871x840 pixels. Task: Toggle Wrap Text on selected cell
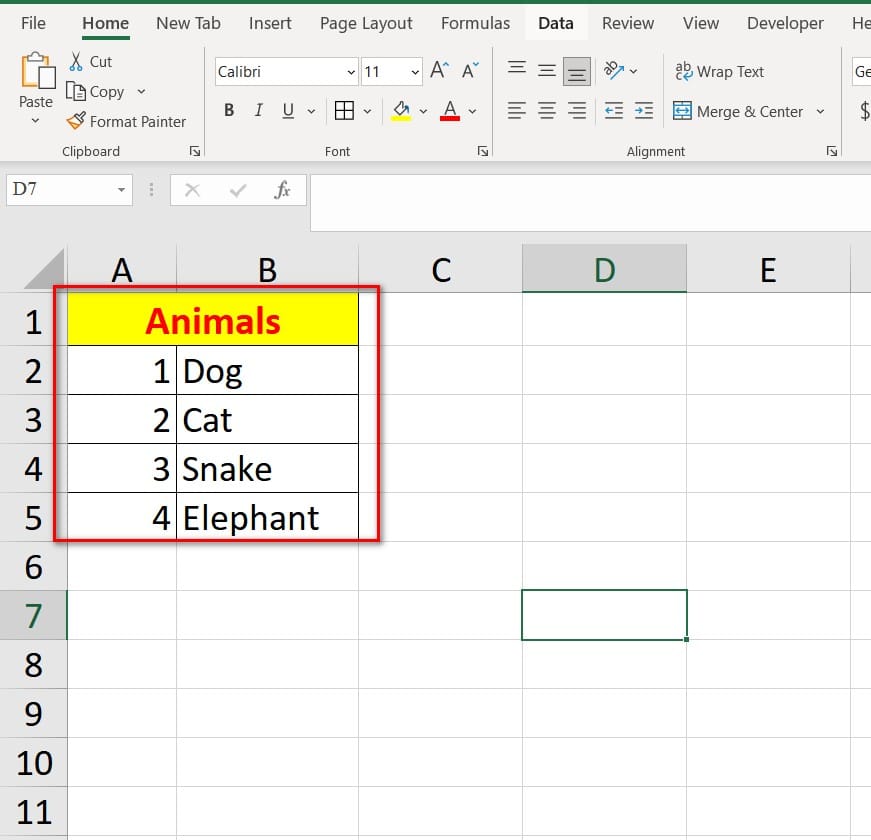pos(719,72)
